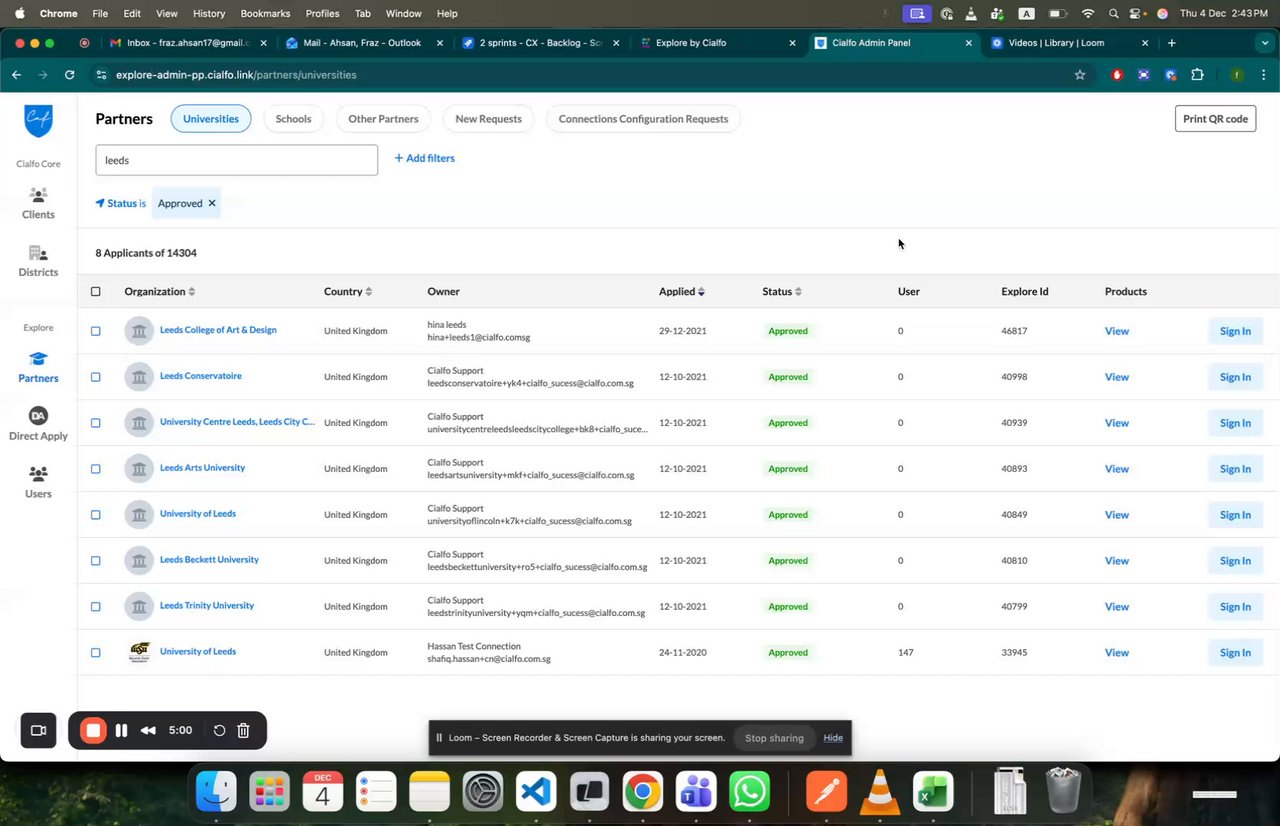
Task: Open Visual Studio Code from the Dock
Action: [x=536, y=792]
